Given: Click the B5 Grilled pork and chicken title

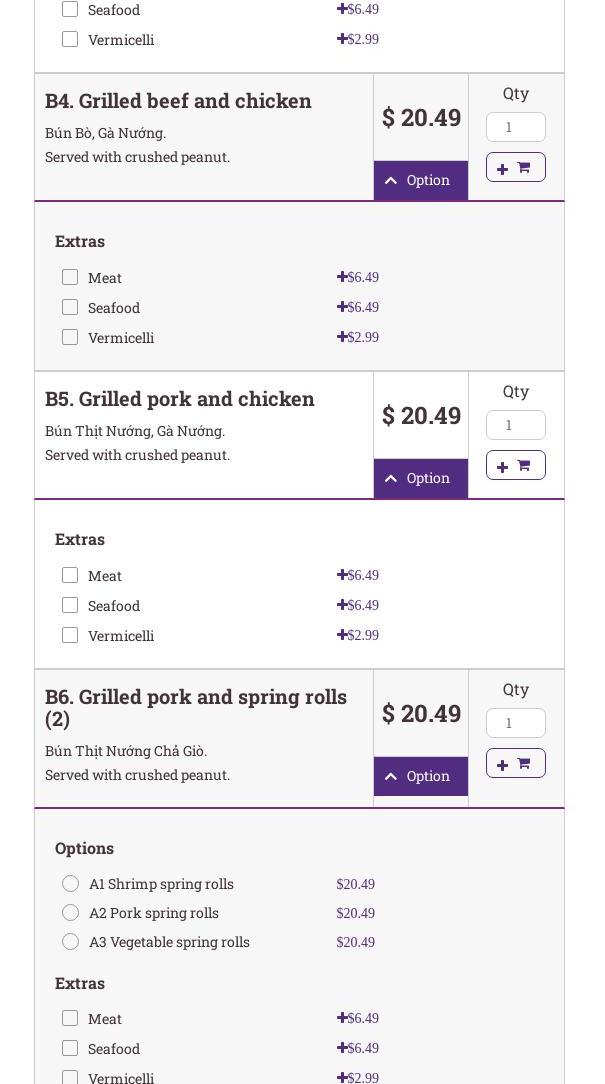Looking at the screenshot, I should click(180, 399).
